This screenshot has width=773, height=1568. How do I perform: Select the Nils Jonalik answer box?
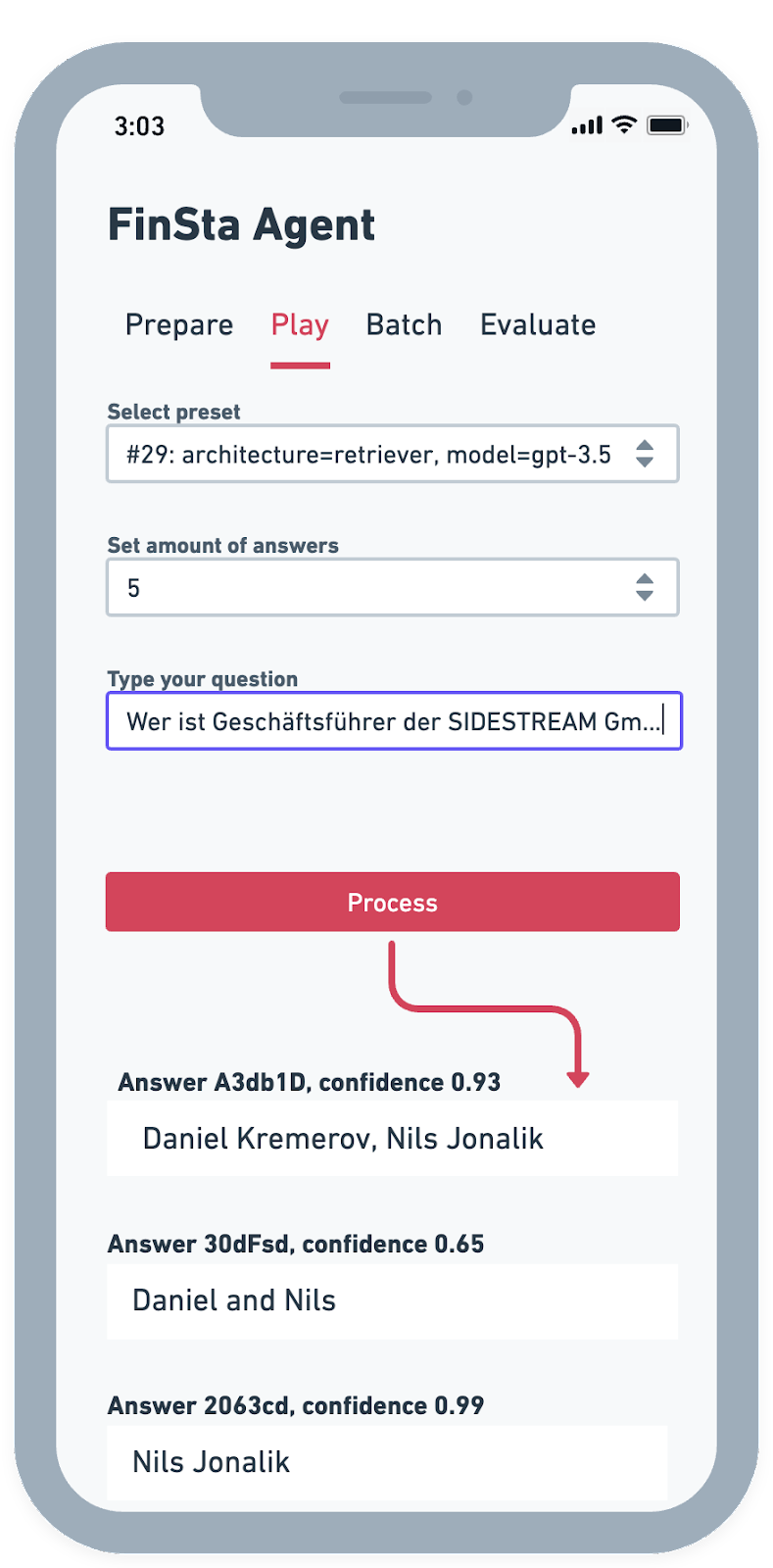pos(387,1462)
